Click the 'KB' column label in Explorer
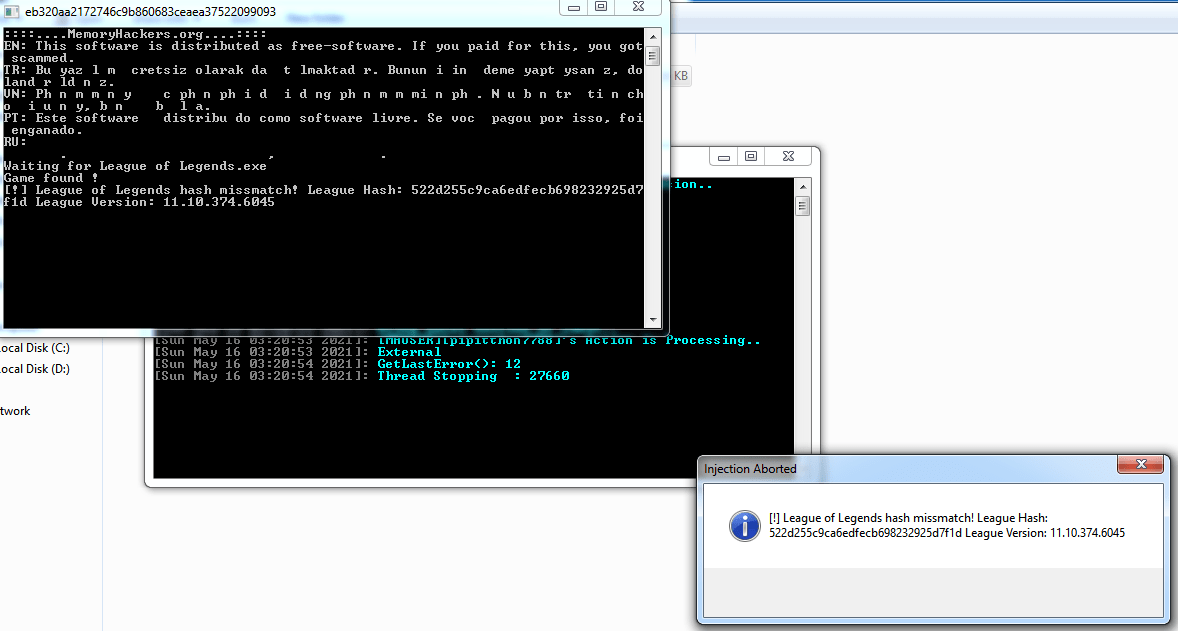This screenshot has width=1178, height=631. click(681, 76)
